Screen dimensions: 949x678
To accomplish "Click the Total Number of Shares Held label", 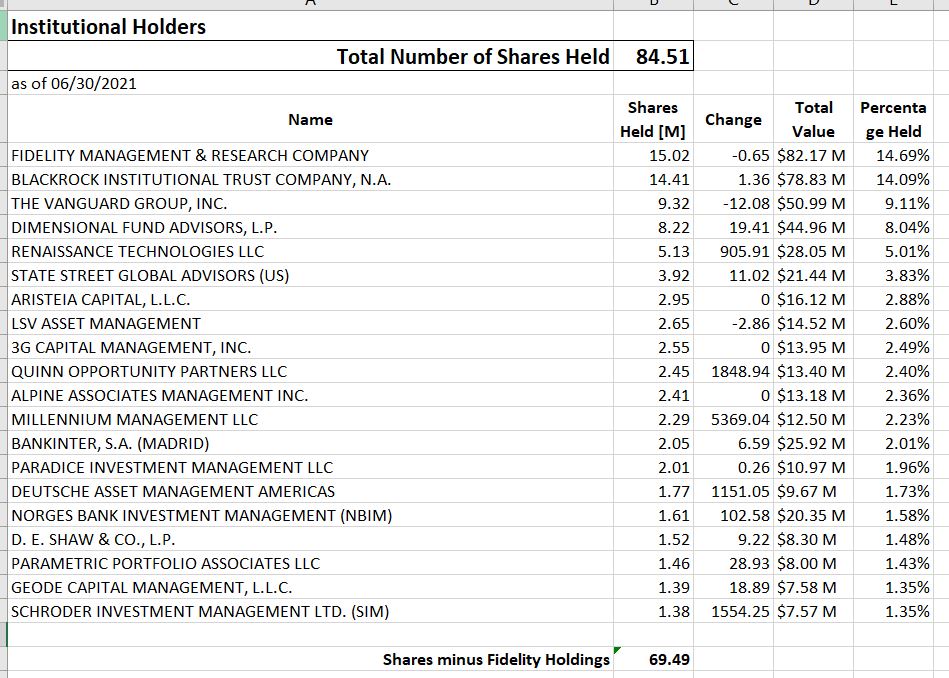I will pyautogui.click(x=473, y=56).
